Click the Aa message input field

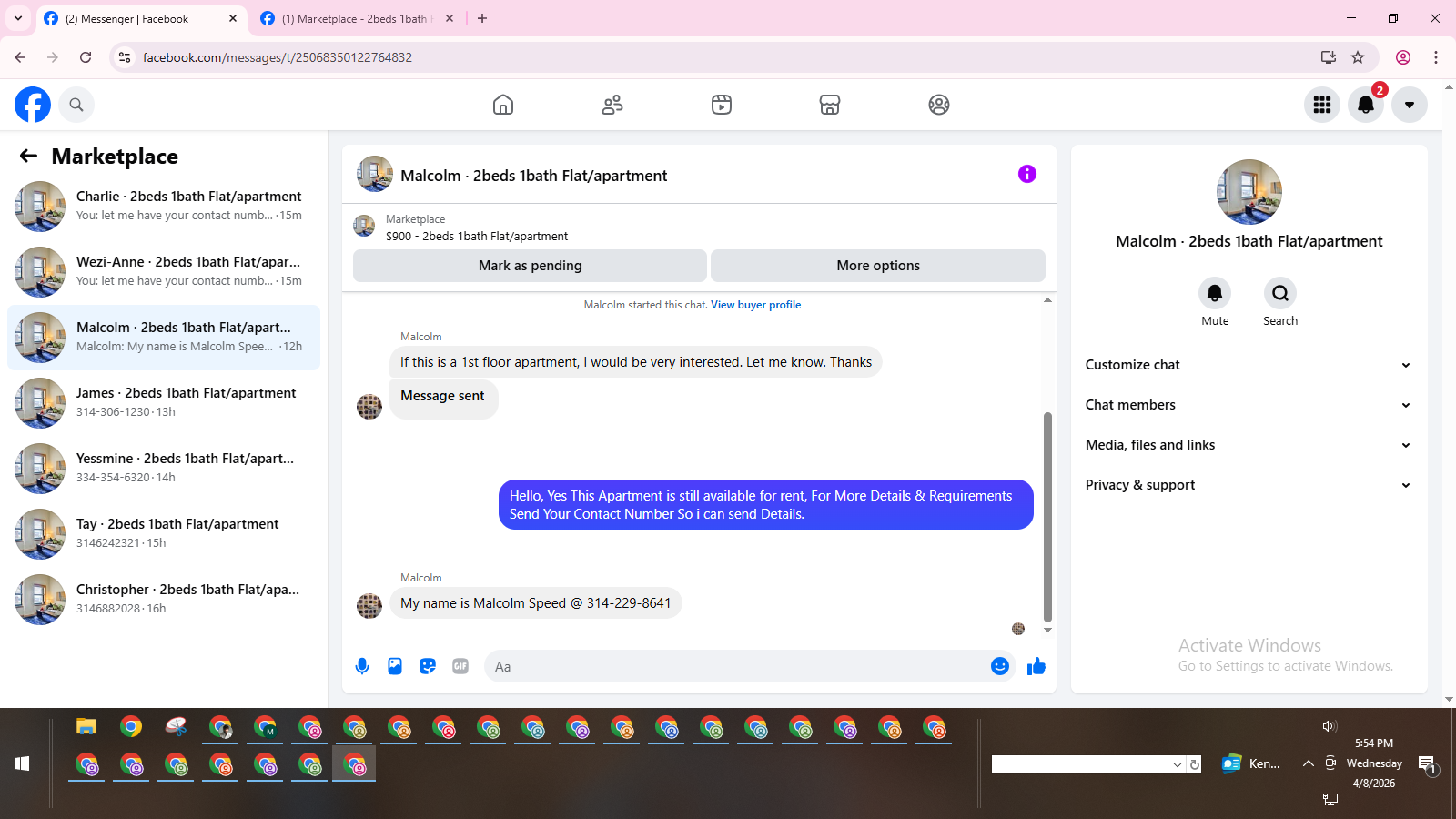(735, 666)
